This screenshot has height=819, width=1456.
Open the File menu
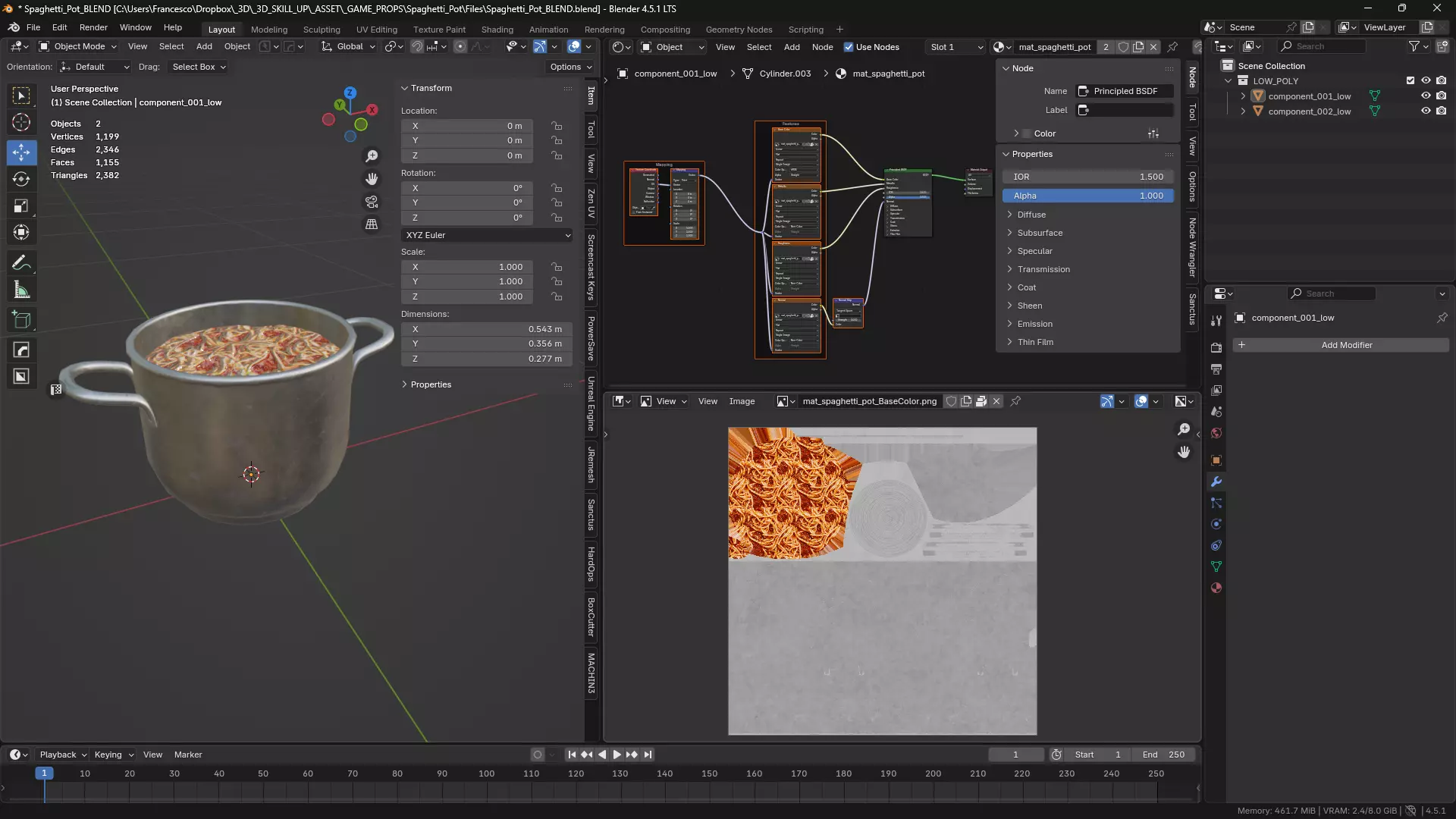[33, 27]
